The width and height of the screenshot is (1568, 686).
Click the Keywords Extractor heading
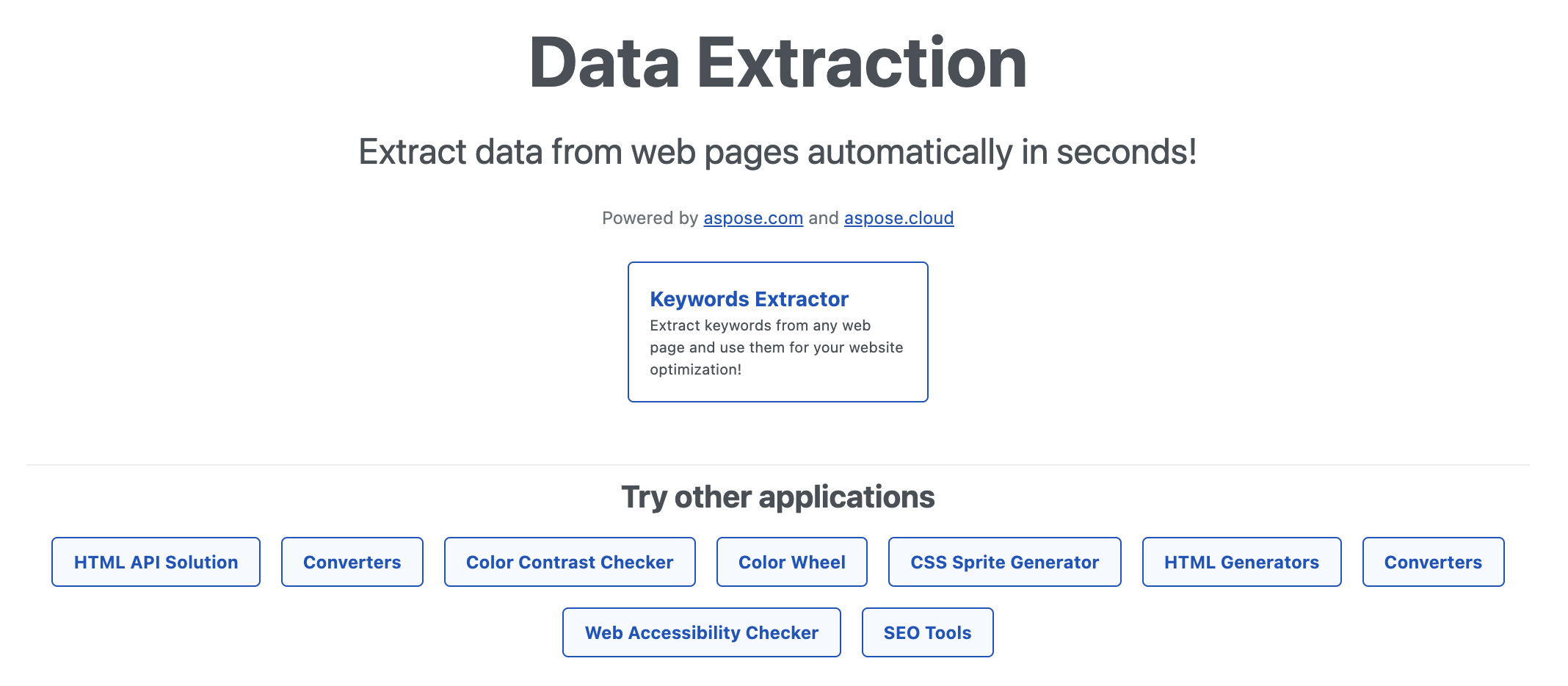click(748, 299)
